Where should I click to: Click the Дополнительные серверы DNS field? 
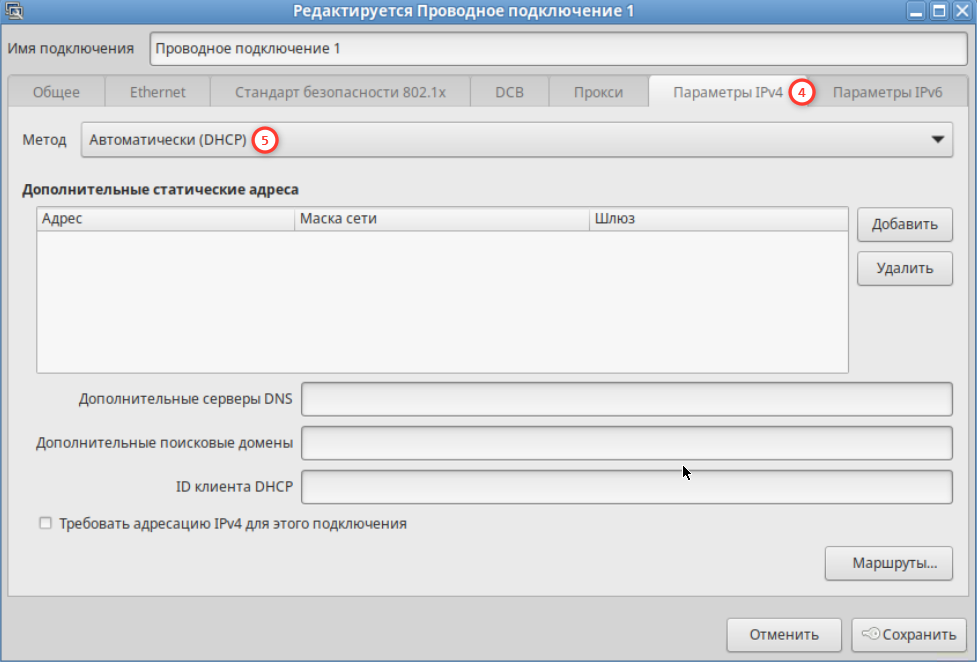(627, 399)
